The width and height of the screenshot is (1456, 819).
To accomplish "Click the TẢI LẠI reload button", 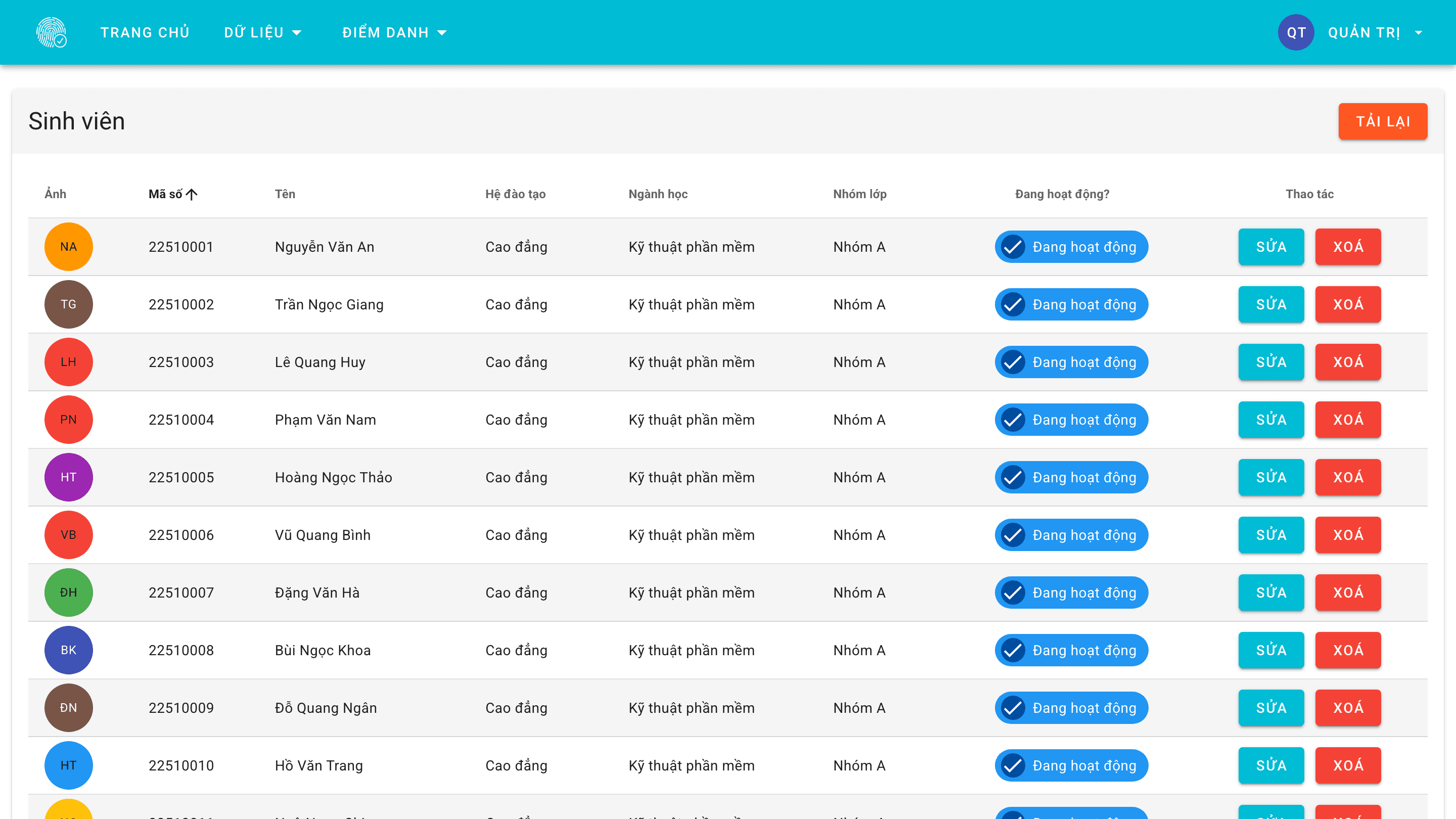I will [x=1383, y=121].
